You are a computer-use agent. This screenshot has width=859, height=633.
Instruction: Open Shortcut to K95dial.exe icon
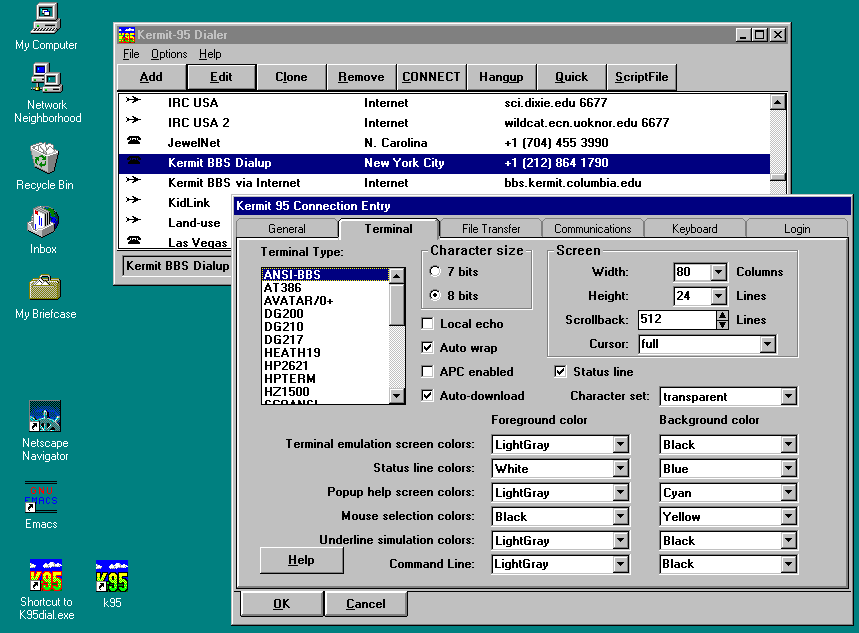46,576
